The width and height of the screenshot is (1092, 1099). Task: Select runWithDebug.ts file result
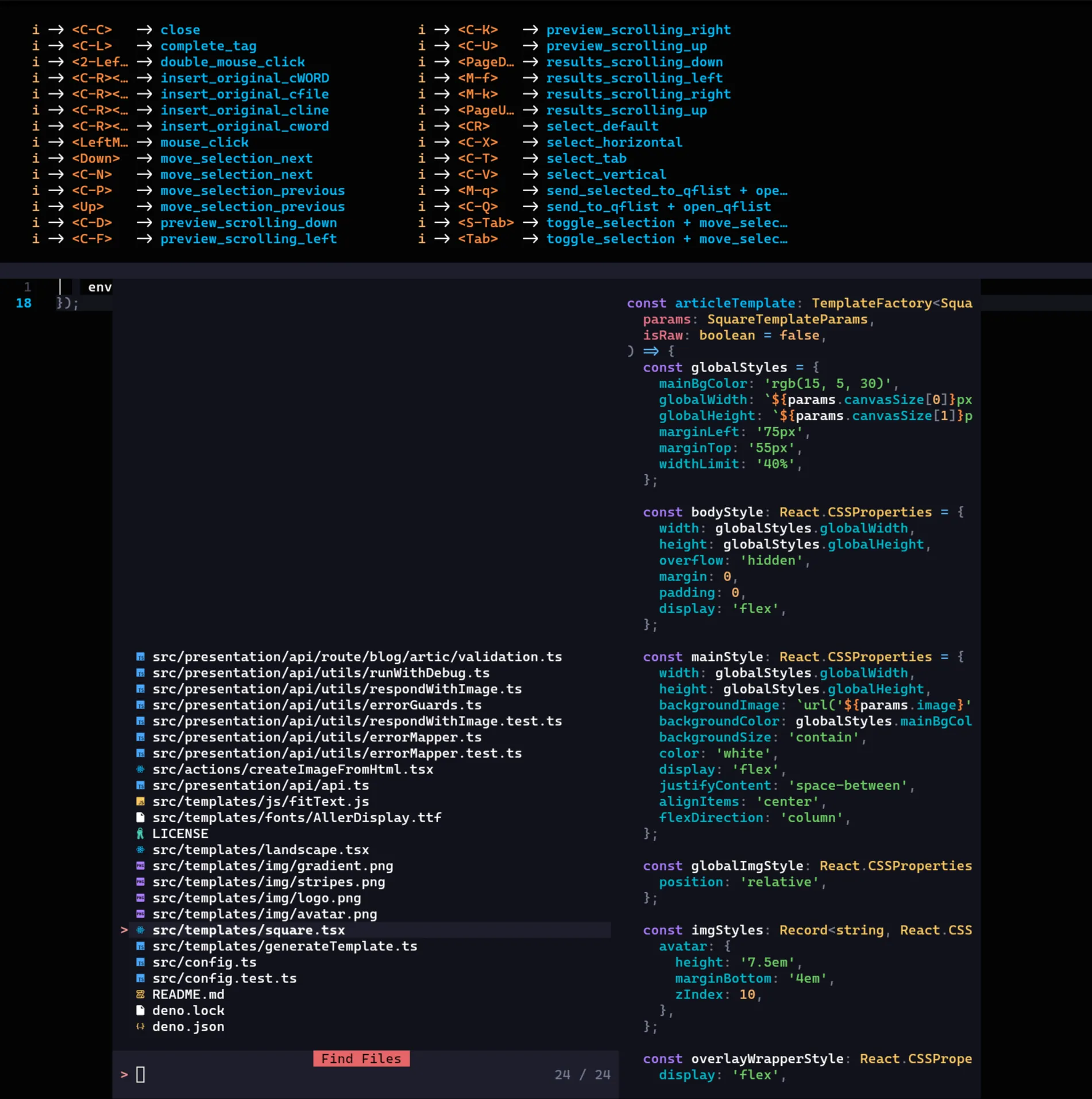pyautogui.click(x=321, y=673)
